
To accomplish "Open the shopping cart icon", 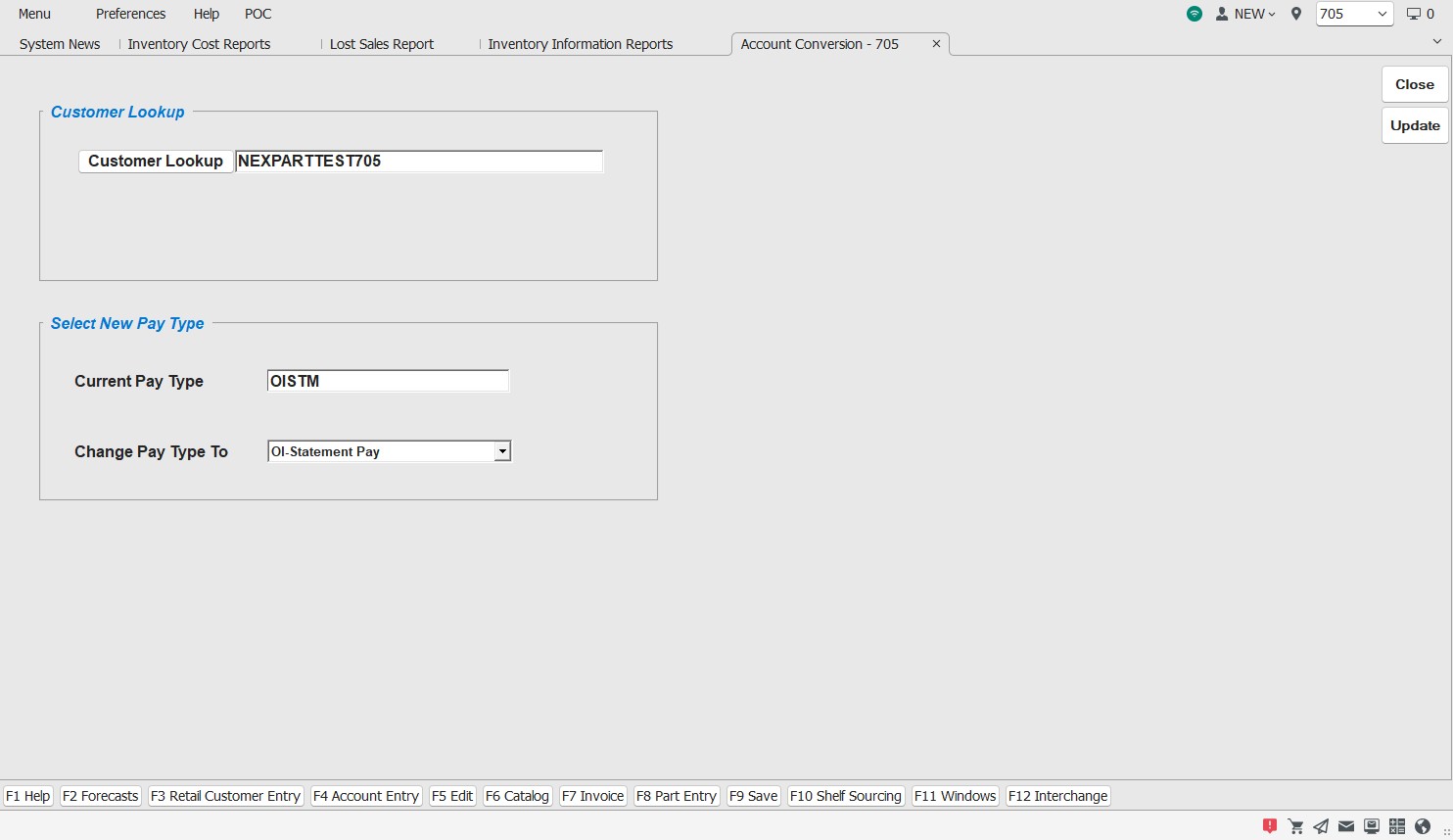I will coord(1295,826).
